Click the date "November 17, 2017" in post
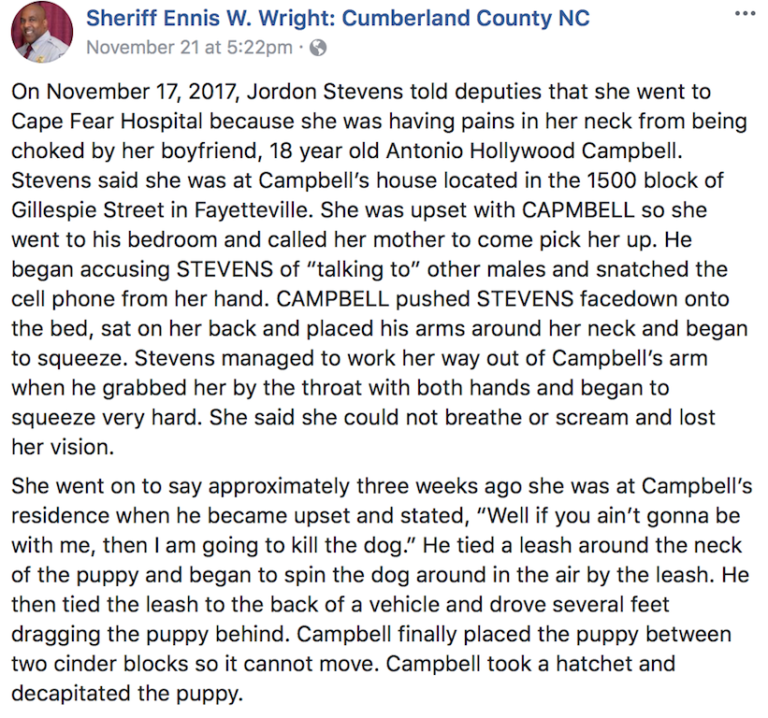Image resolution: width=768 pixels, height=718 pixels. (120, 92)
